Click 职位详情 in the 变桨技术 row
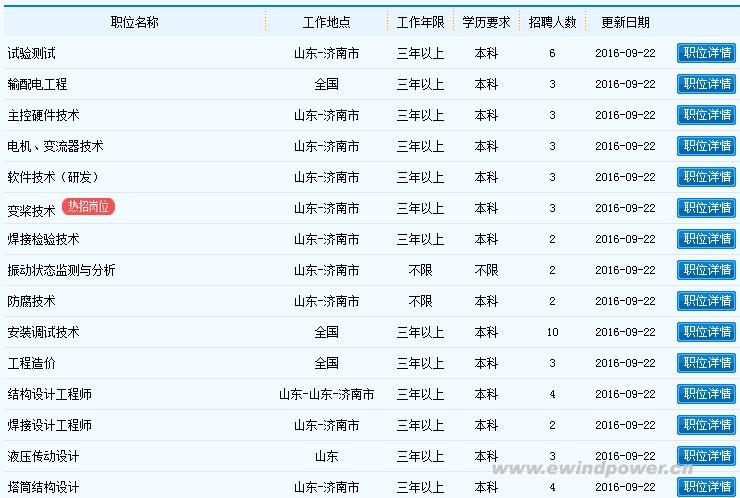The width and height of the screenshot is (740, 498). pyautogui.click(x=706, y=208)
